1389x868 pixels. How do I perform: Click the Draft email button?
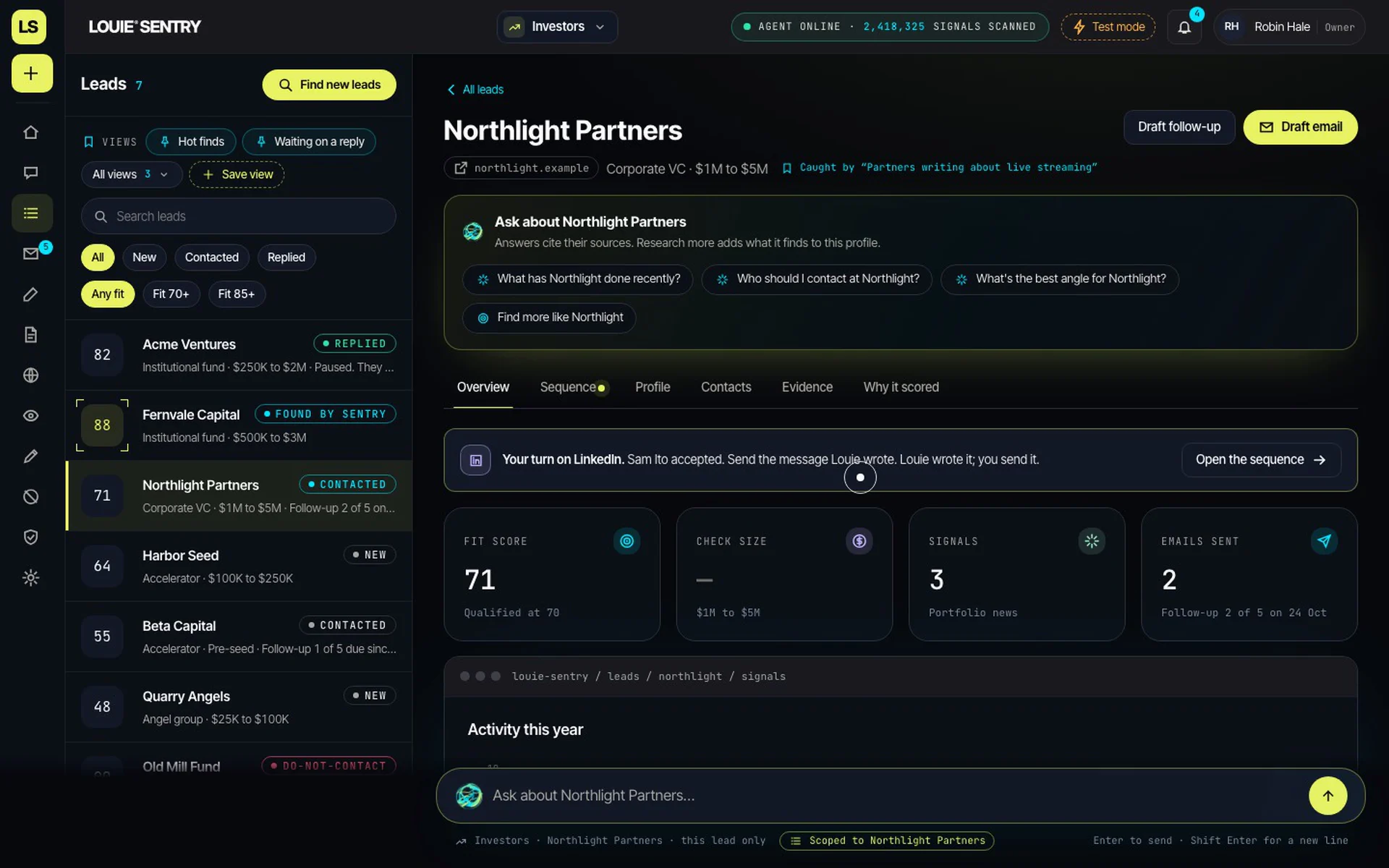coord(1300,127)
